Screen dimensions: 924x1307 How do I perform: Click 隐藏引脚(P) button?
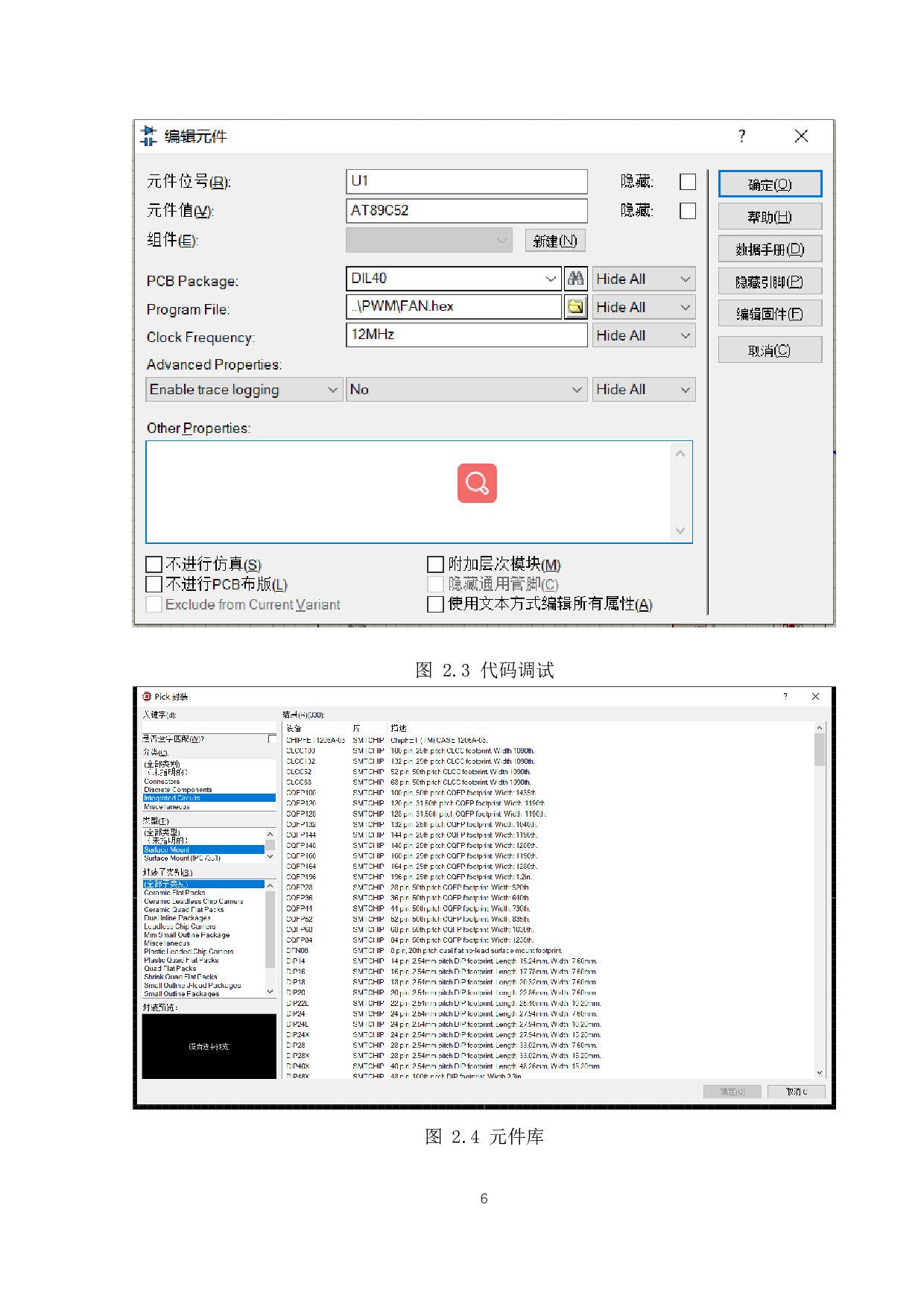(x=770, y=282)
